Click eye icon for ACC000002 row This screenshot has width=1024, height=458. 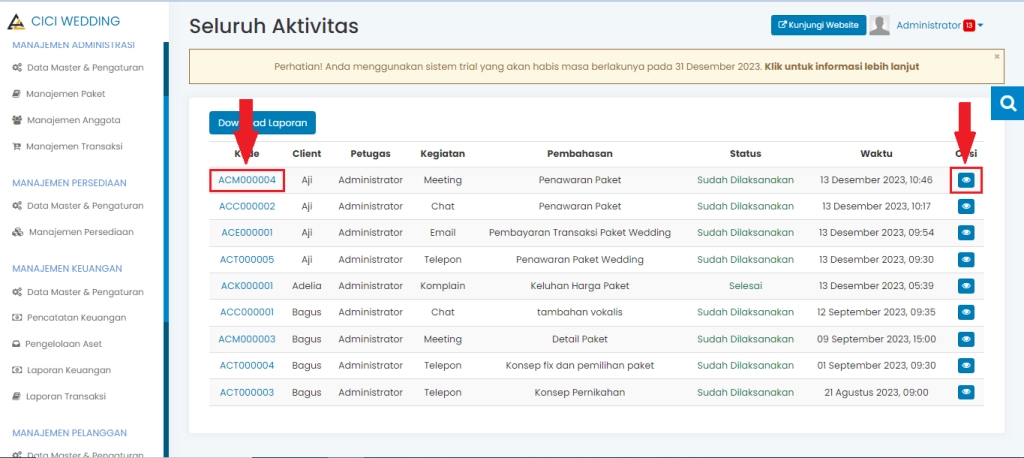966,207
